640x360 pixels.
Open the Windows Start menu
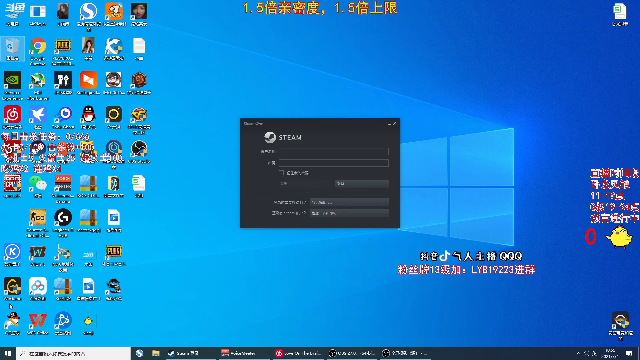[8, 353]
